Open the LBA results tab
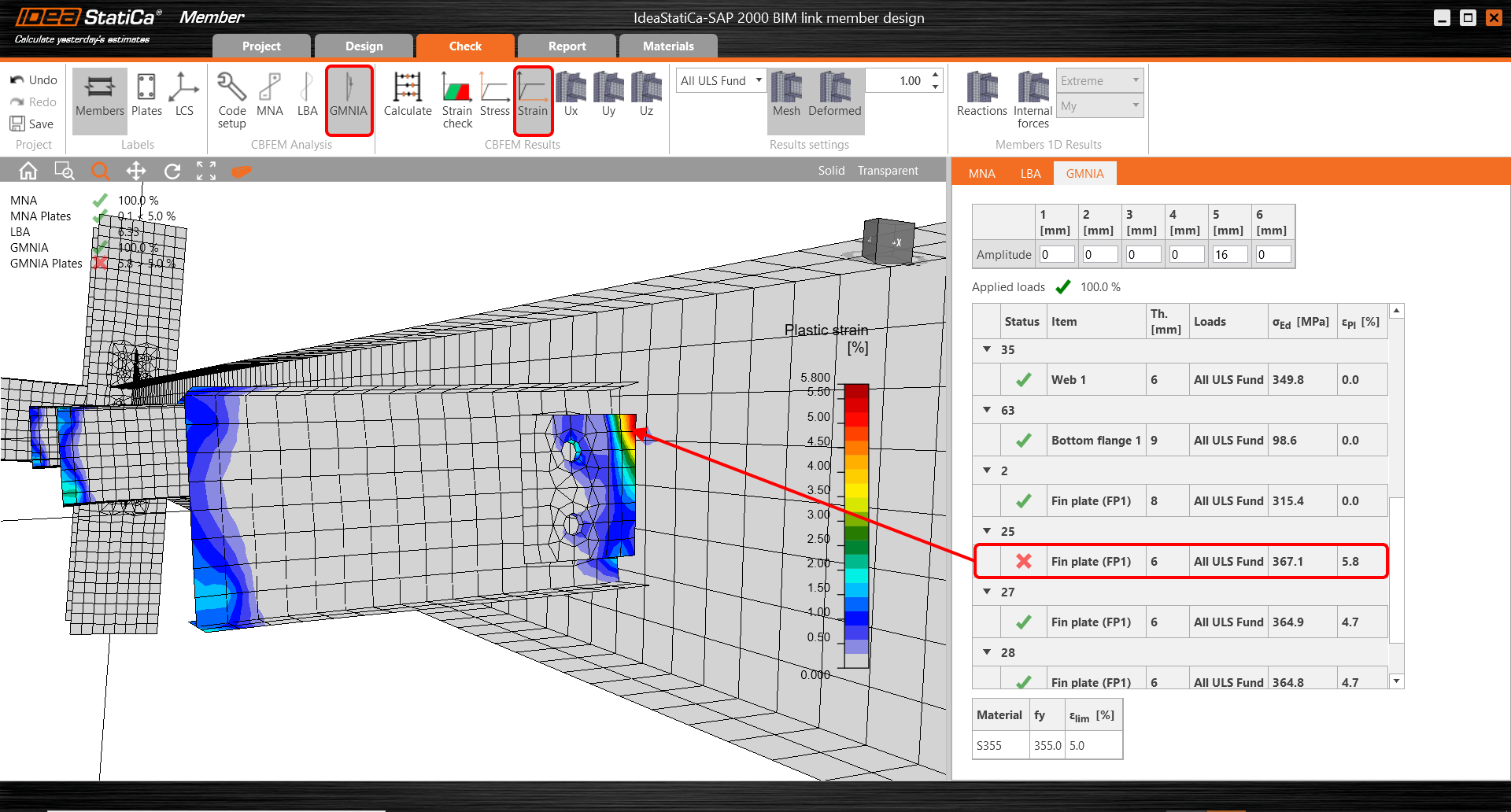The image size is (1511, 812). [1030, 174]
